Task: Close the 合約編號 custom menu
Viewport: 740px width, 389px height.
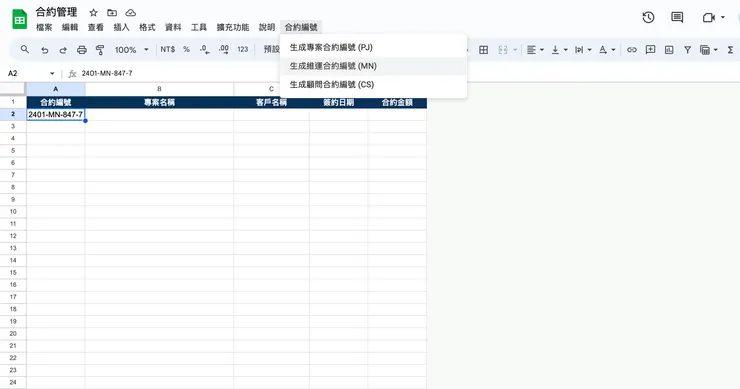Action: (x=301, y=27)
